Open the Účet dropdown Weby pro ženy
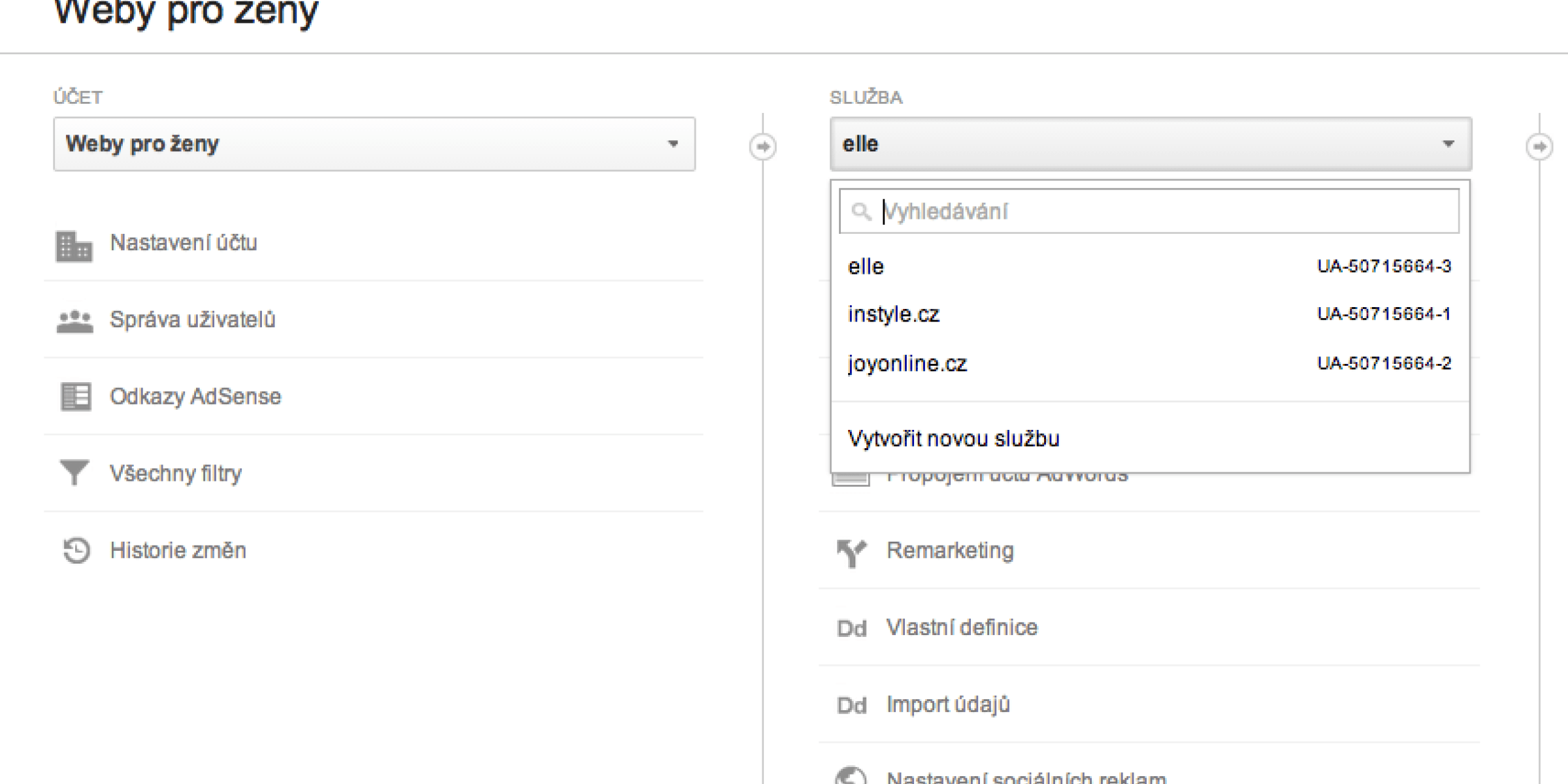This screenshot has width=1568, height=784. click(x=374, y=144)
